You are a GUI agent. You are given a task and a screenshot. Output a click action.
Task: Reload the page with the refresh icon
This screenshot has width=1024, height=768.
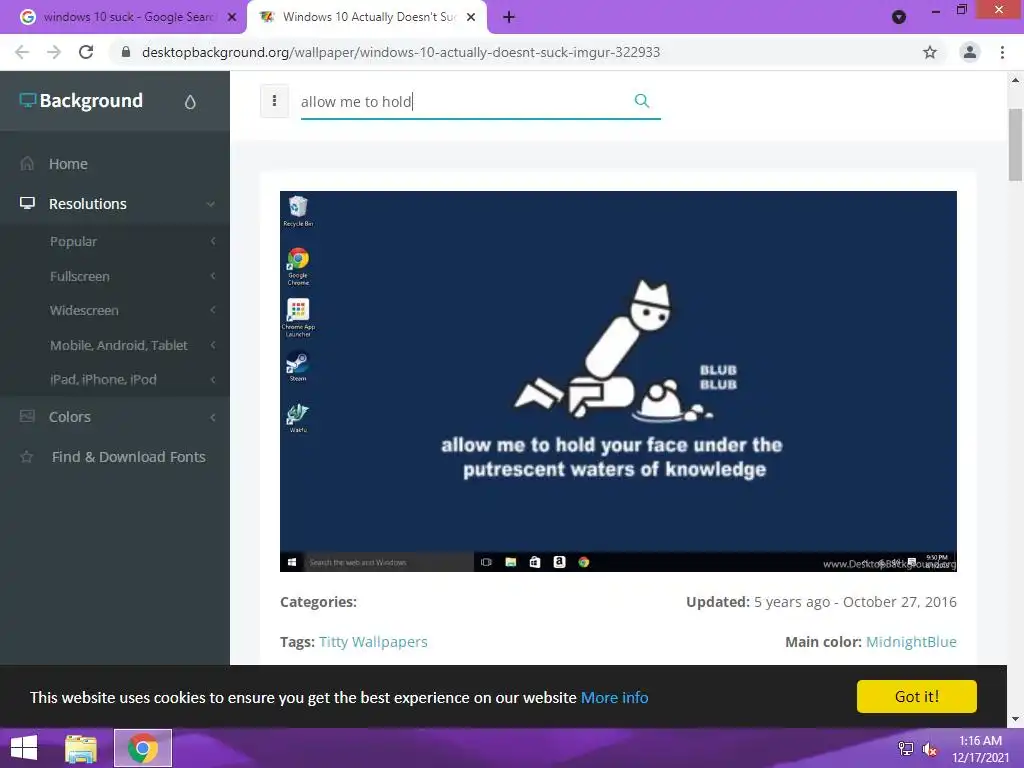click(x=86, y=52)
